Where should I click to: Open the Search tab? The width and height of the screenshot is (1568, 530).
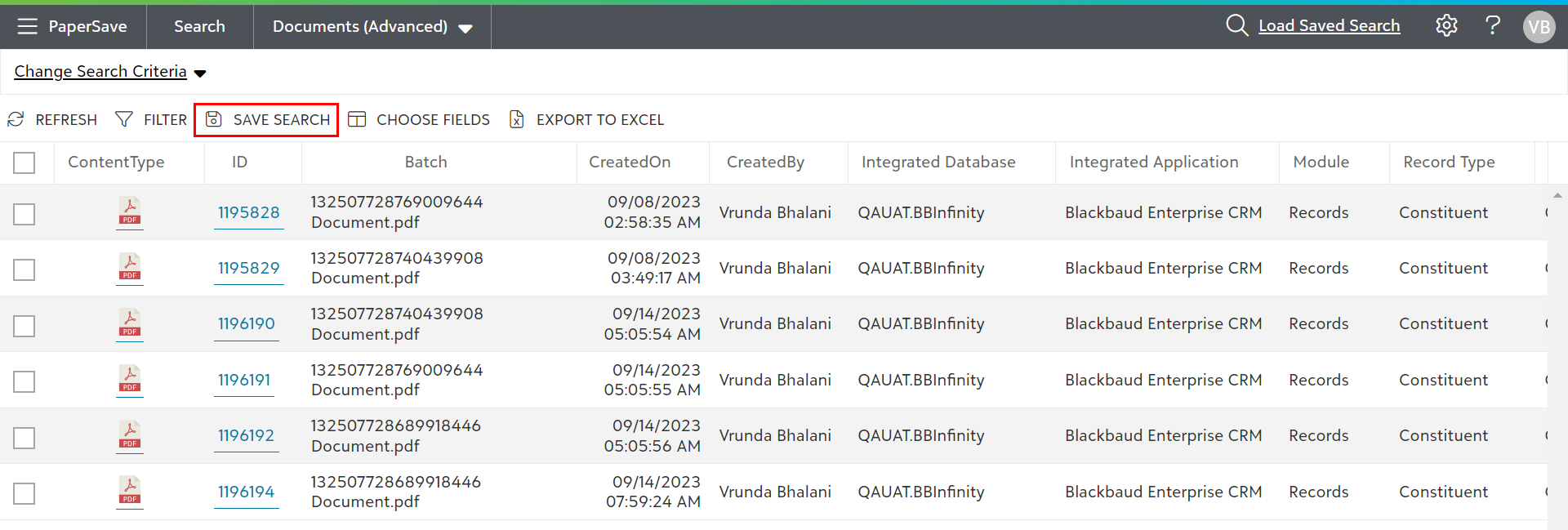tap(199, 27)
